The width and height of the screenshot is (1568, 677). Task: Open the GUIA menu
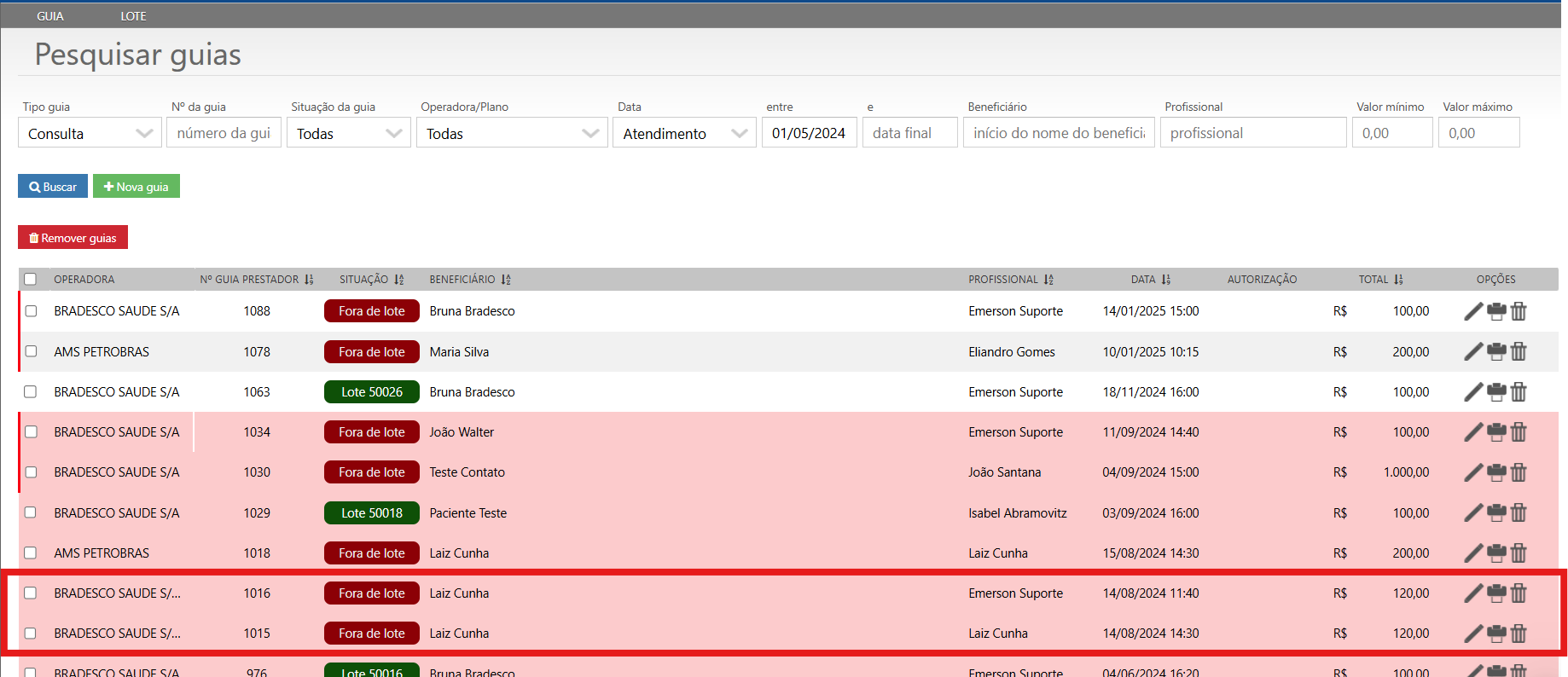click(x=50, y=16)
